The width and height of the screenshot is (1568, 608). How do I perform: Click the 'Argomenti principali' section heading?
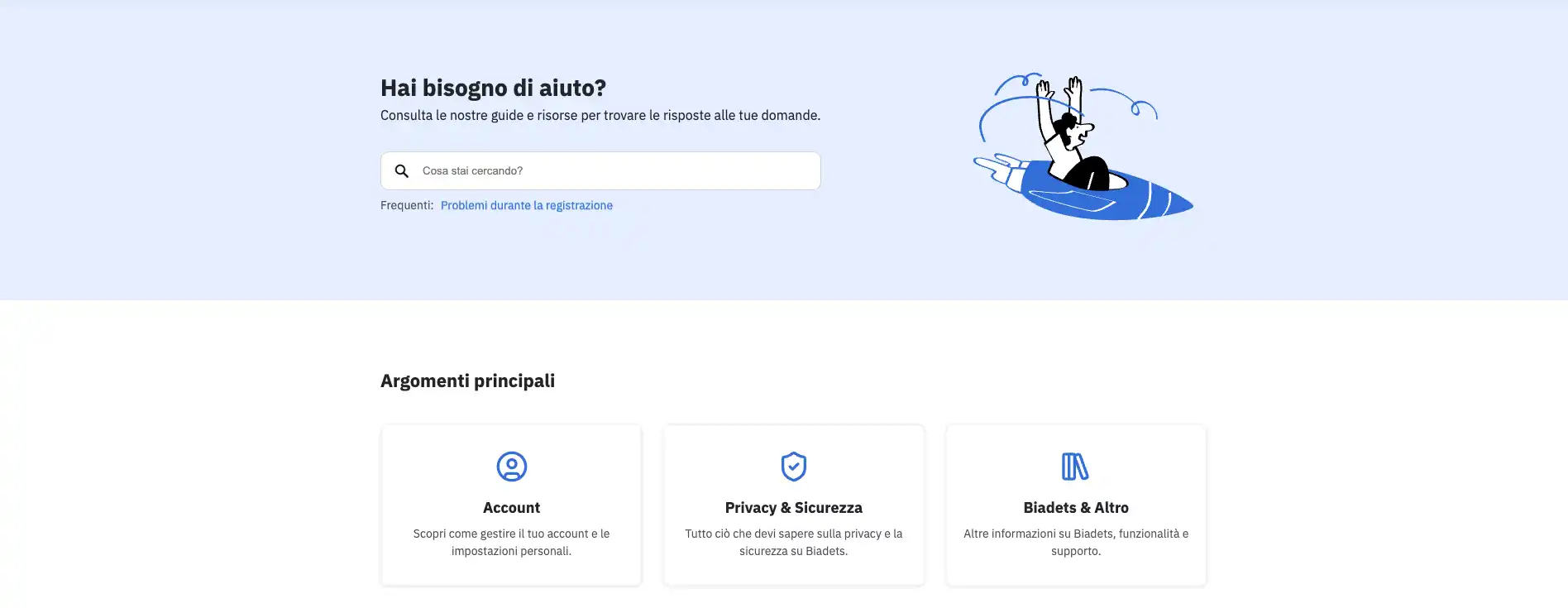467,381
